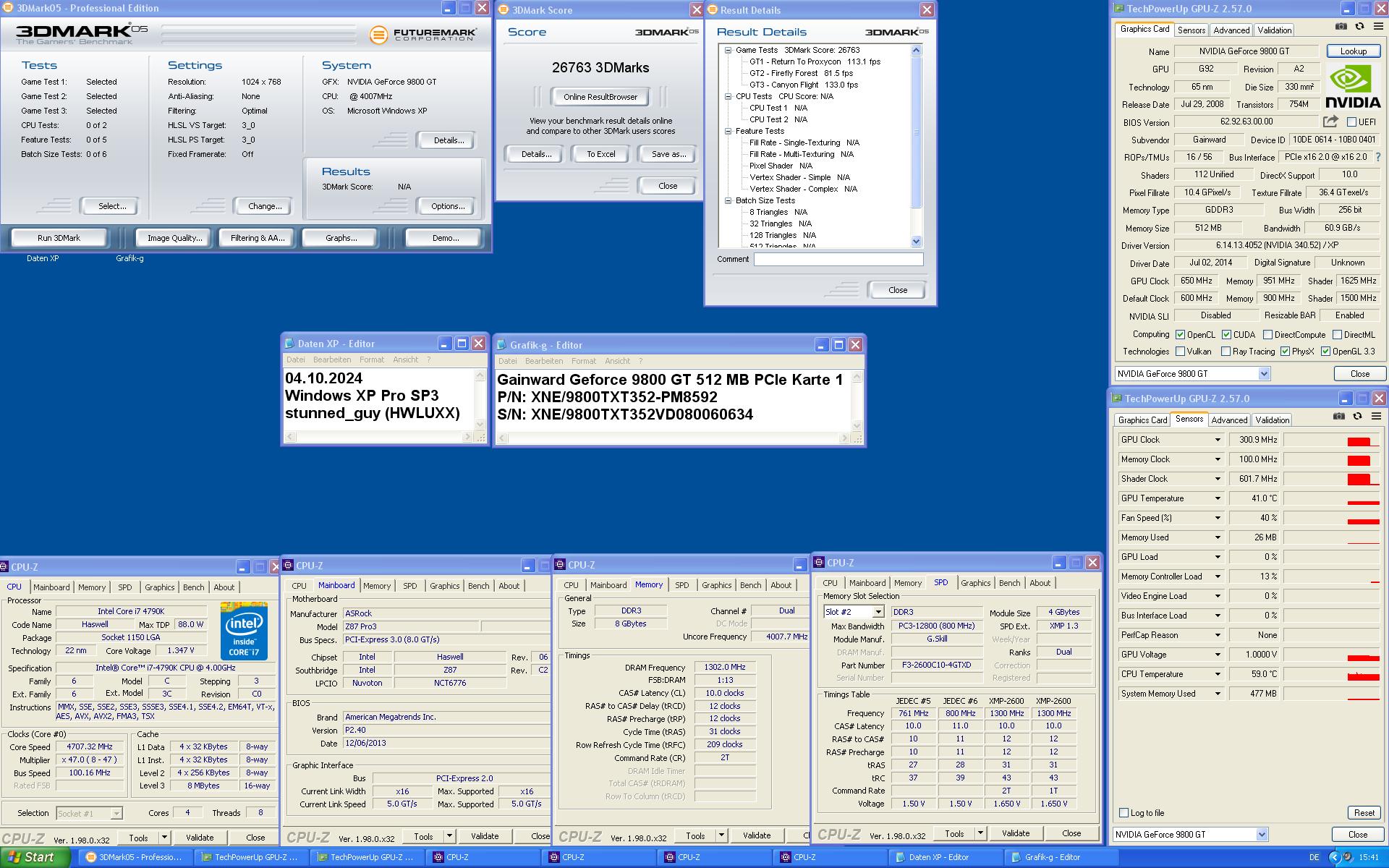
Task: Open GPU selector dropdown in Sensors window
Action: (x=1262, y=835)
